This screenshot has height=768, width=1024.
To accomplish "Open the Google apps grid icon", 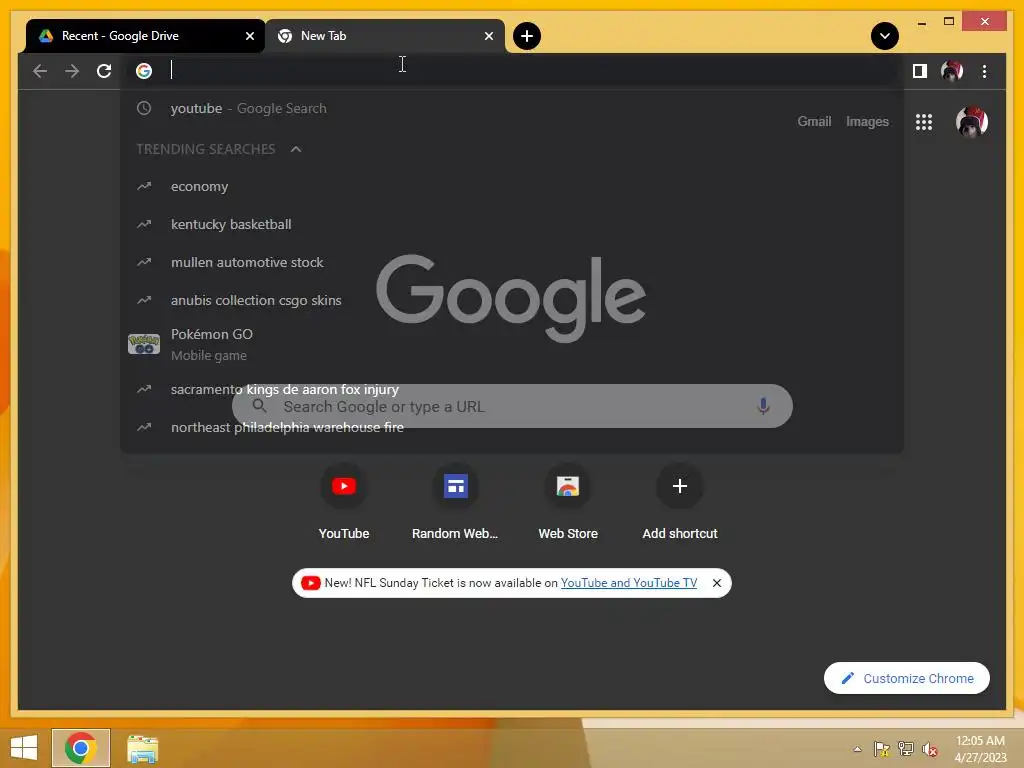I will (923, 122).
